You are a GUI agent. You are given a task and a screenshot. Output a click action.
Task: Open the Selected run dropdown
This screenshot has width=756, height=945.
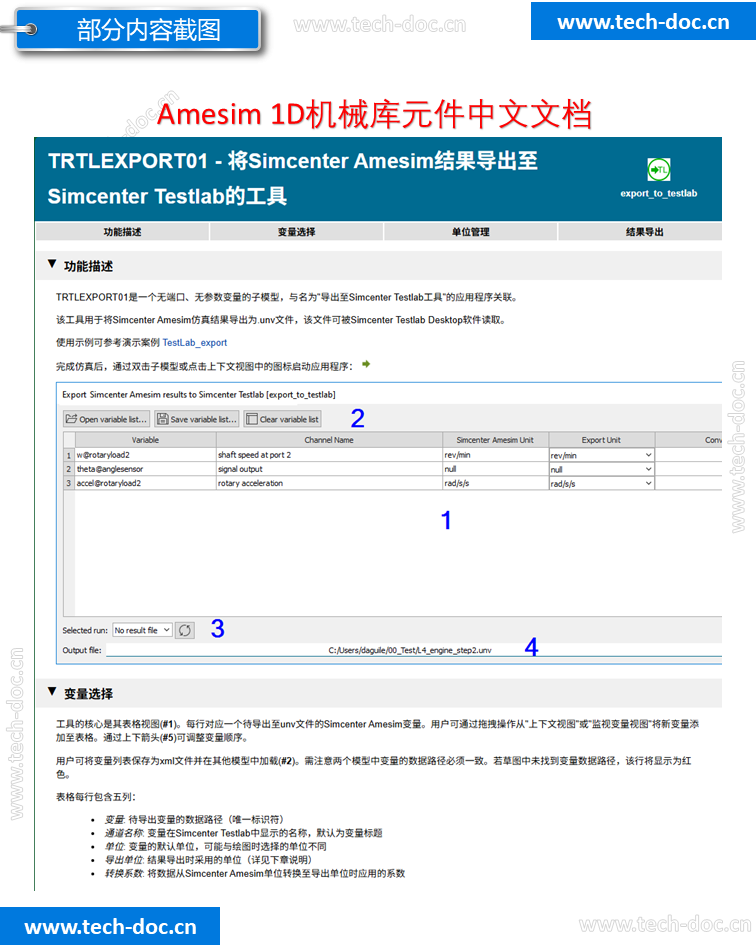pyautogui.click(x=142, y=630)
